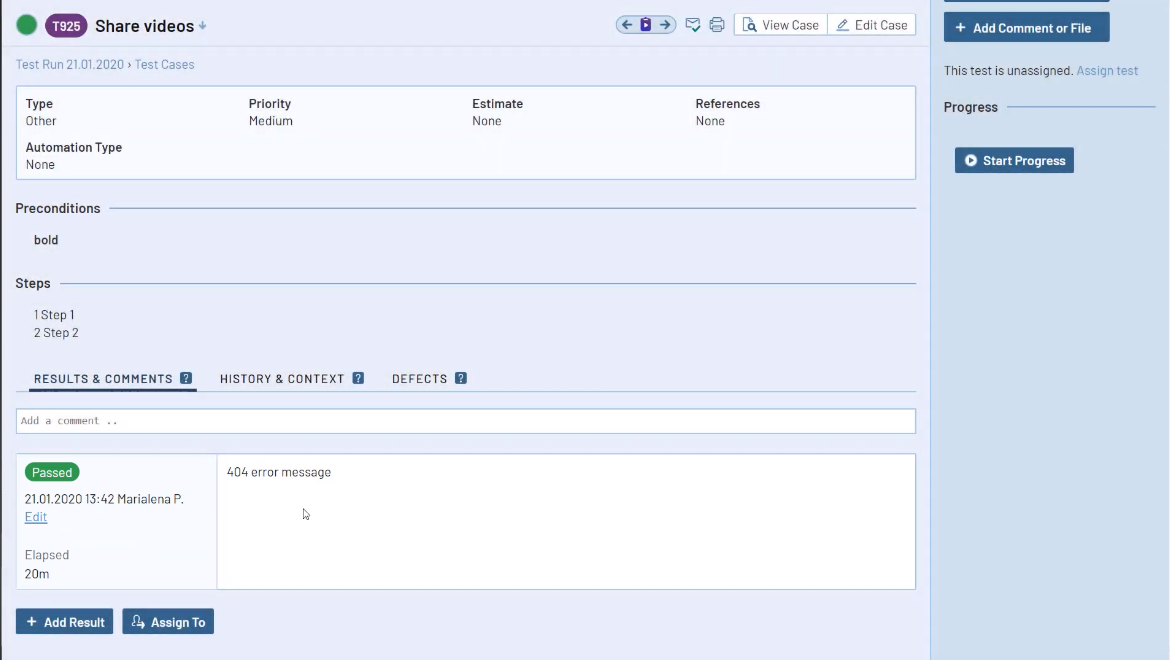The image size is (1170, 660).
Task: Switch to History & Context tab
Action: (281, 379)
